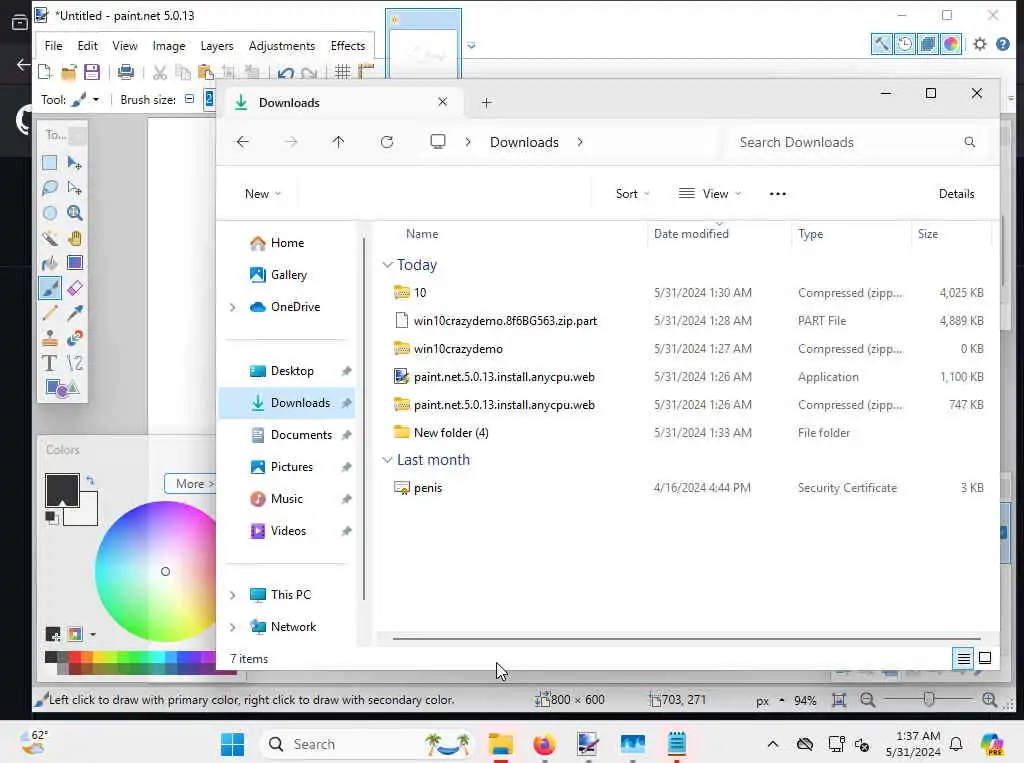The image size is (1024, 763).
Task: Open the Edit menu
Action: point(88,46)
